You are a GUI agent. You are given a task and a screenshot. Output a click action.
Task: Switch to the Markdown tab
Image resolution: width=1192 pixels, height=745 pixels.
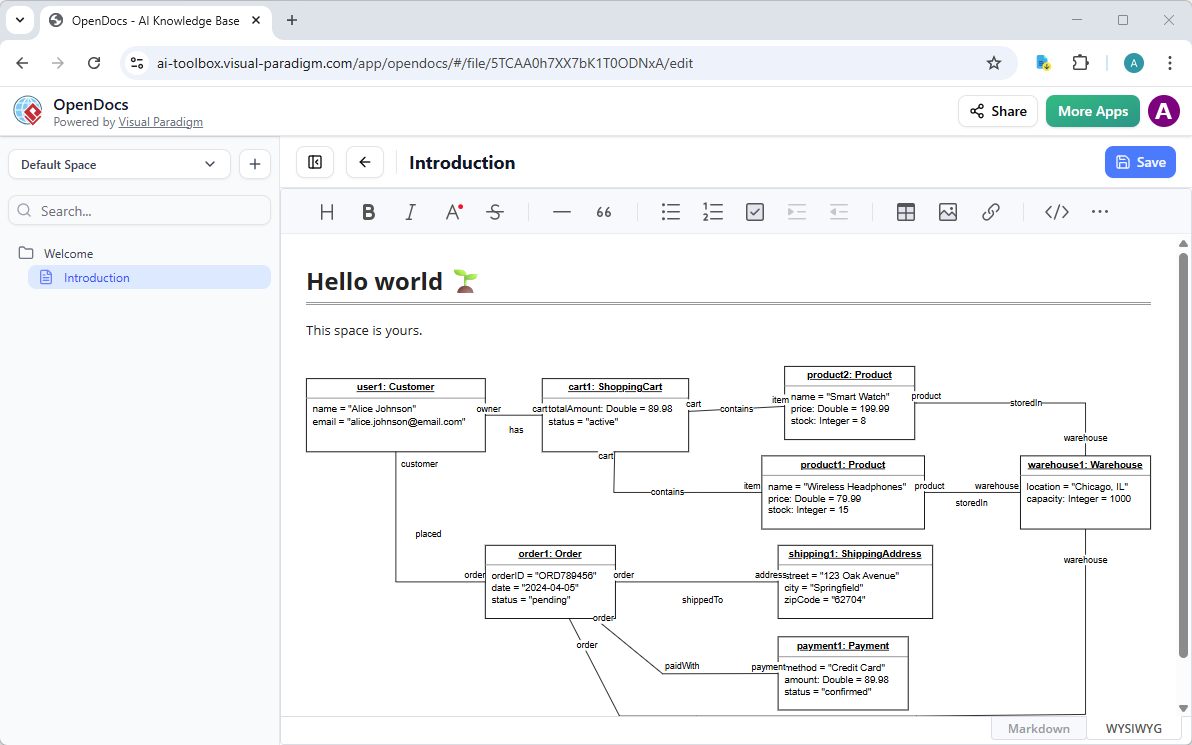tap(1037, 728)
